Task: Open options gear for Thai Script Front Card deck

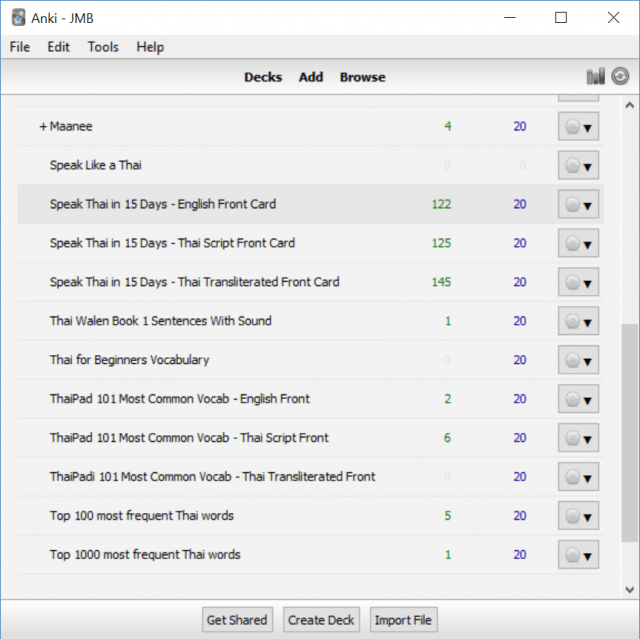Action: point(578,243)
